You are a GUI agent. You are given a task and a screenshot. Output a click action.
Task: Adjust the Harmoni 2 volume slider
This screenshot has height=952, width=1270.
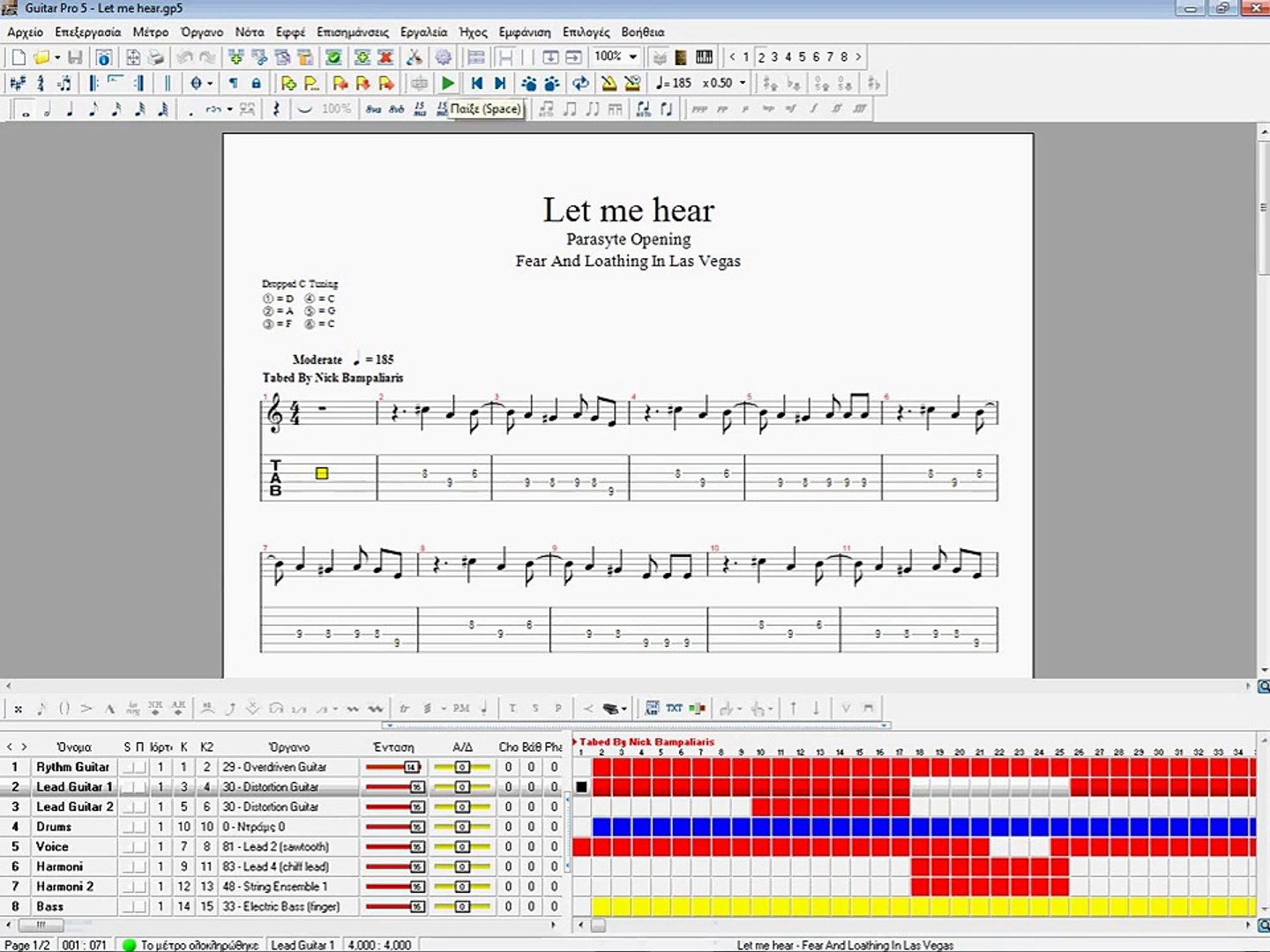(x=395, y=887)
